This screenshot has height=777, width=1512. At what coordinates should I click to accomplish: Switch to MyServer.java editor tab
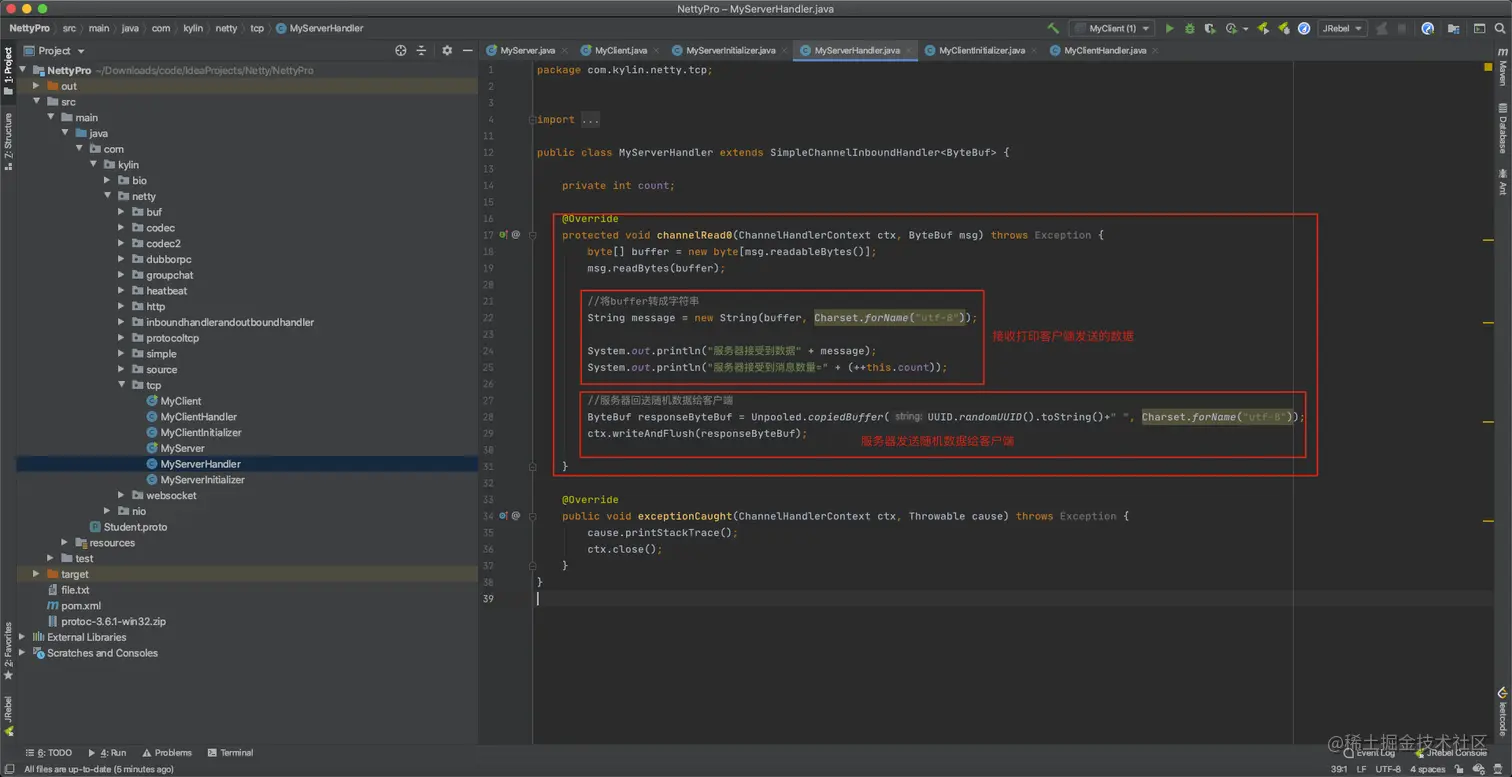pos(527,50)
